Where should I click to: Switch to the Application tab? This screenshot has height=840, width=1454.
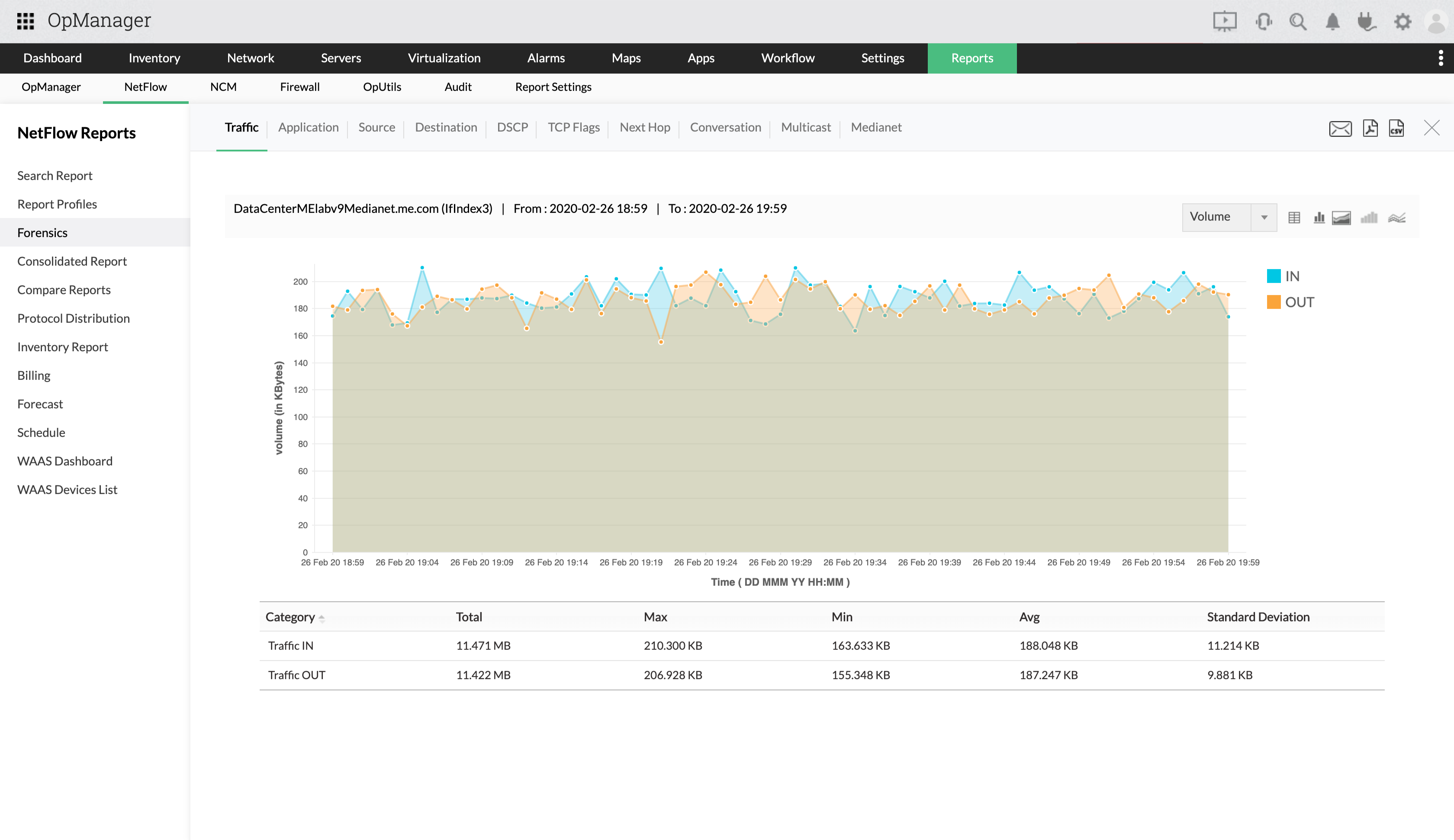[308, 127]
